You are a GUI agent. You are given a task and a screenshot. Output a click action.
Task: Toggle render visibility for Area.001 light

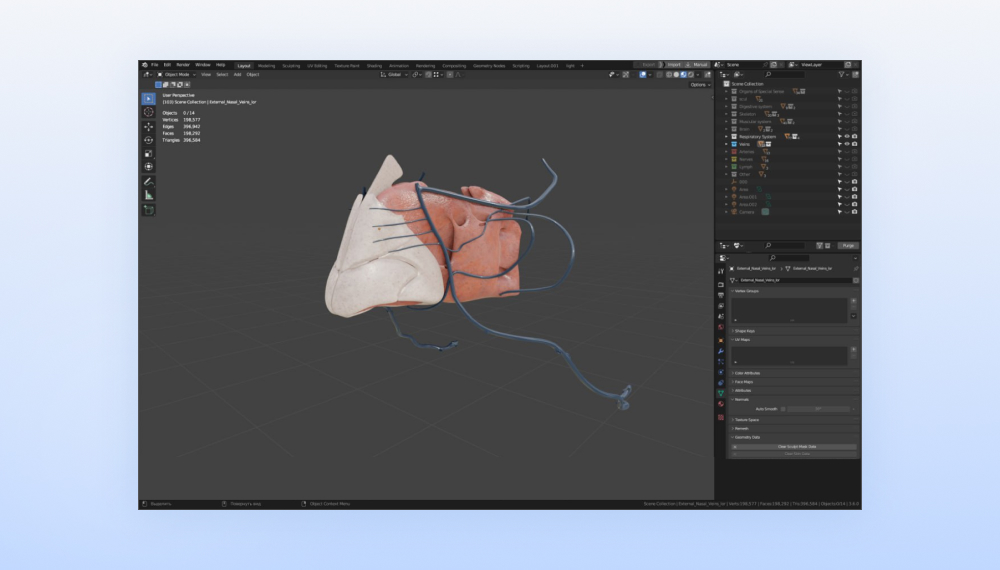pyautogui.click(x=855, y=197)
